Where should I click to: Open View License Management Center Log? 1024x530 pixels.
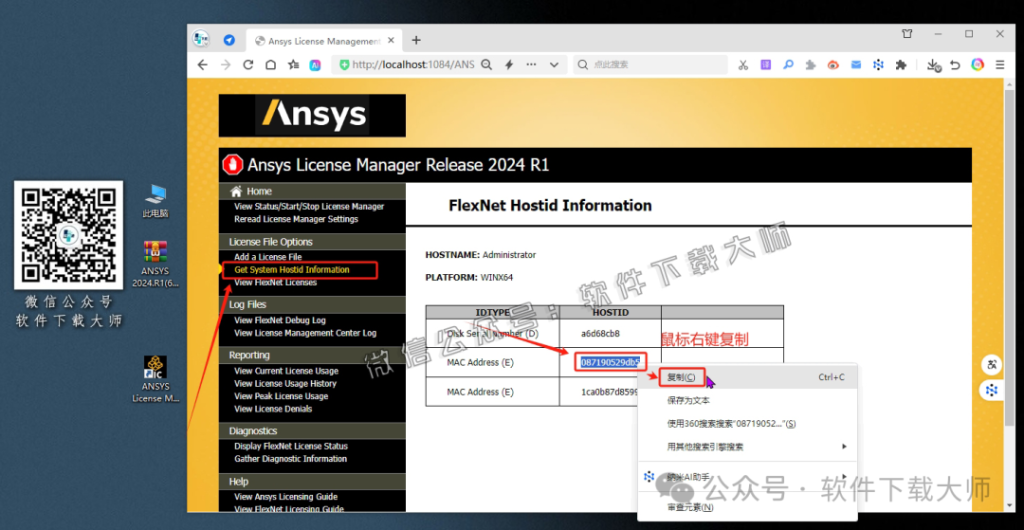pyautogui.click(x=305, y=333)
